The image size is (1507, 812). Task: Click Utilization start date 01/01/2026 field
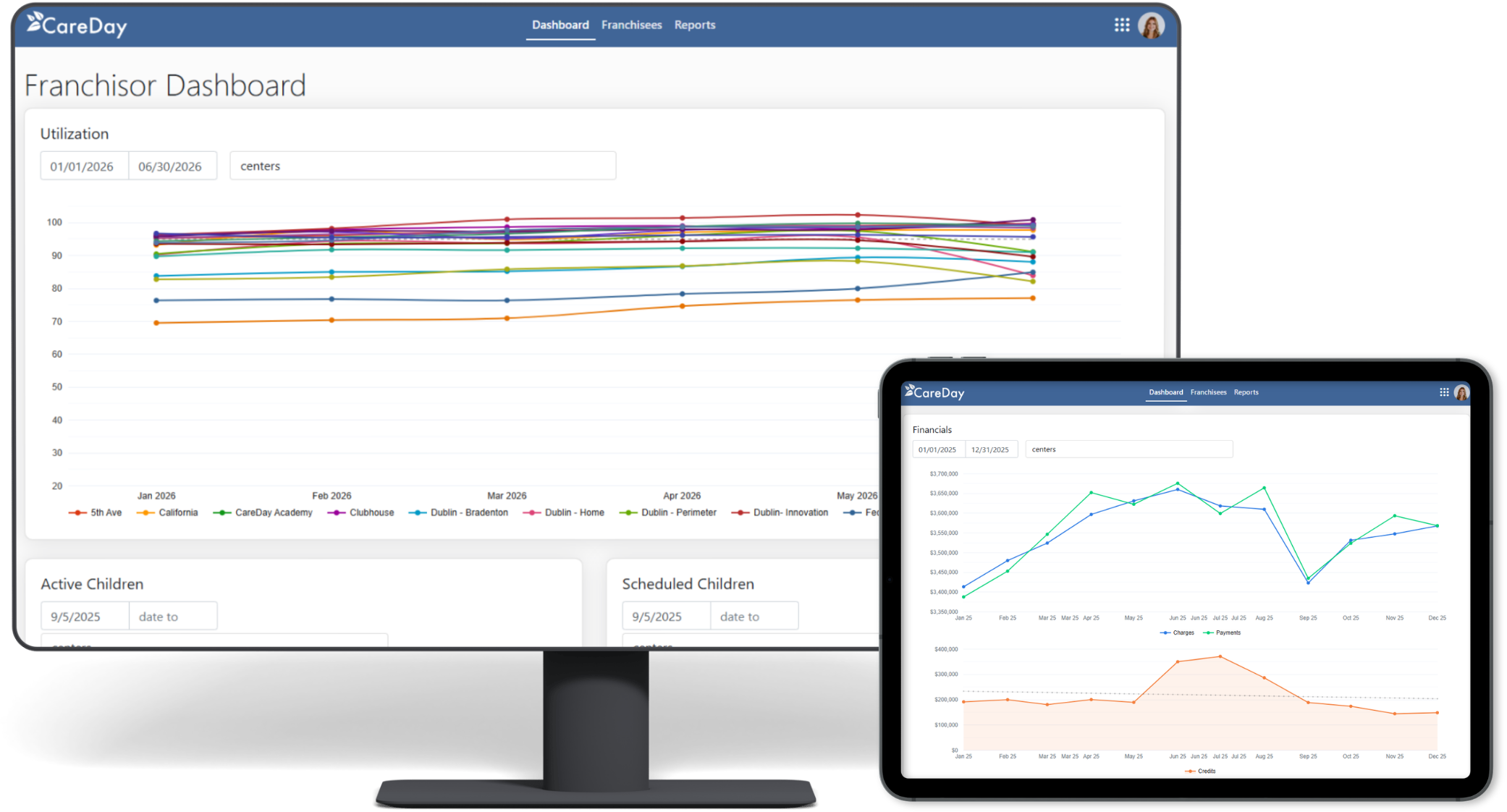tap(84, 166)
